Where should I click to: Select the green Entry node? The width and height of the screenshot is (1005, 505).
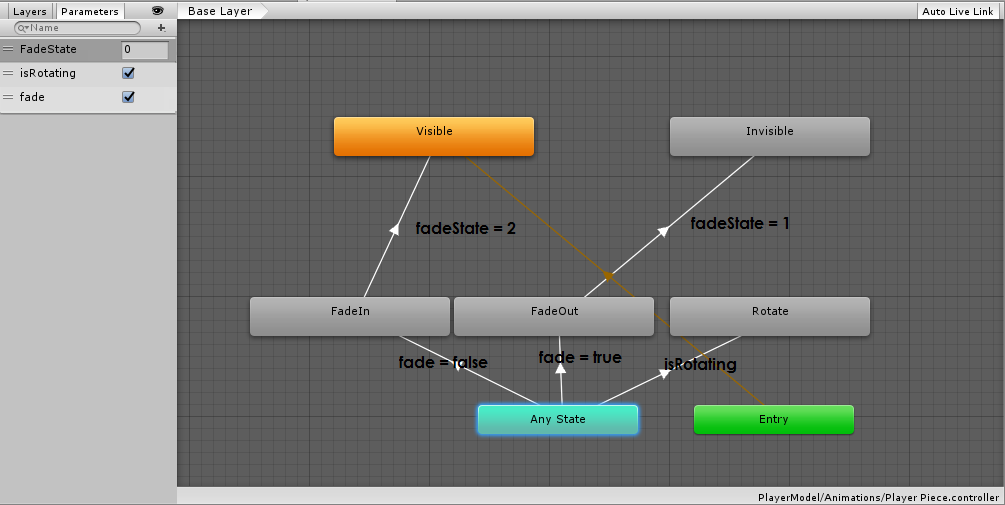click(x=774, y=420)
